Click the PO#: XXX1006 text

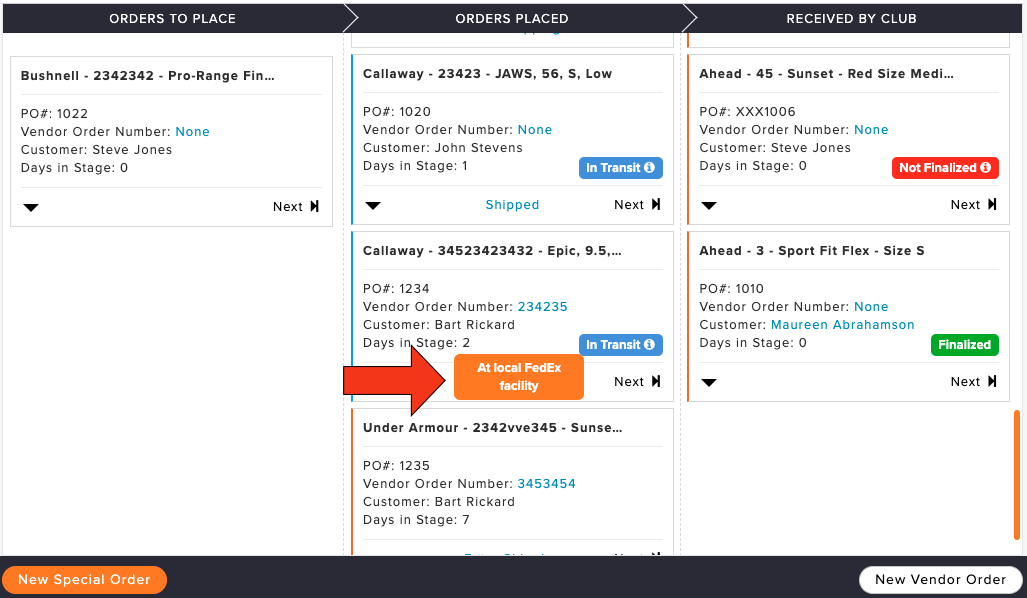(x=747, y=111)
